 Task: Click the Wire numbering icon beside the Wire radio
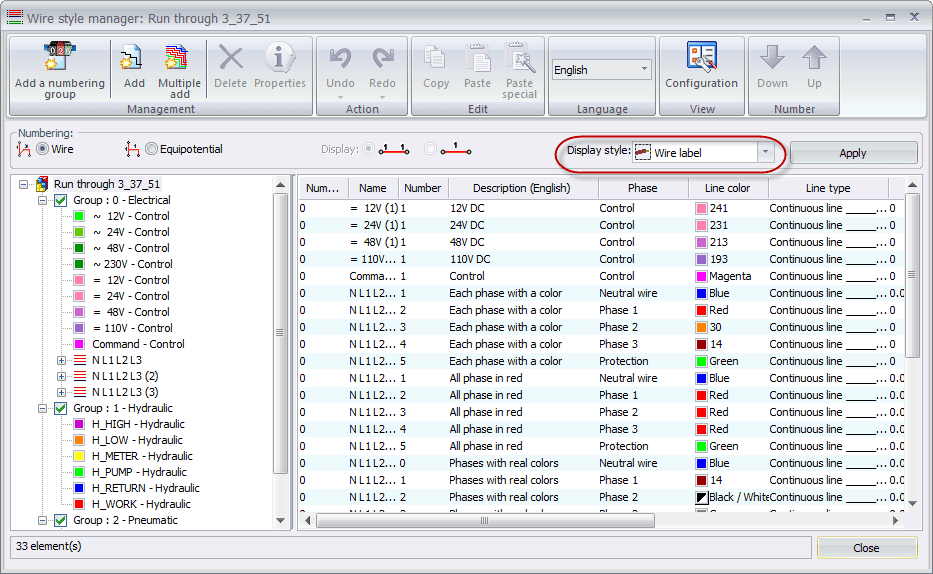tap(24, 149)
